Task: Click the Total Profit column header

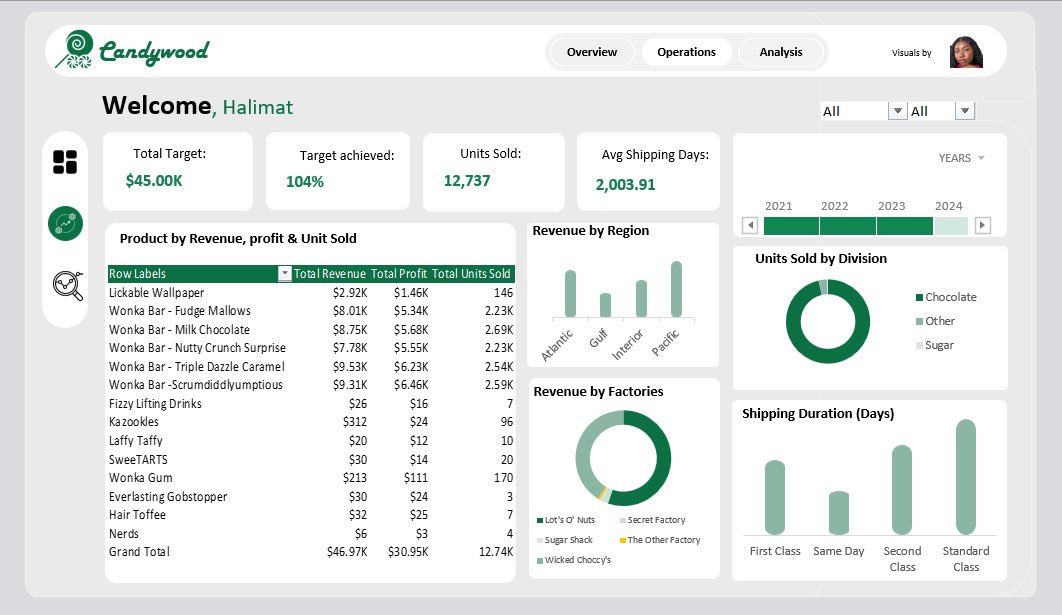Action: click(x=399, y=274)
